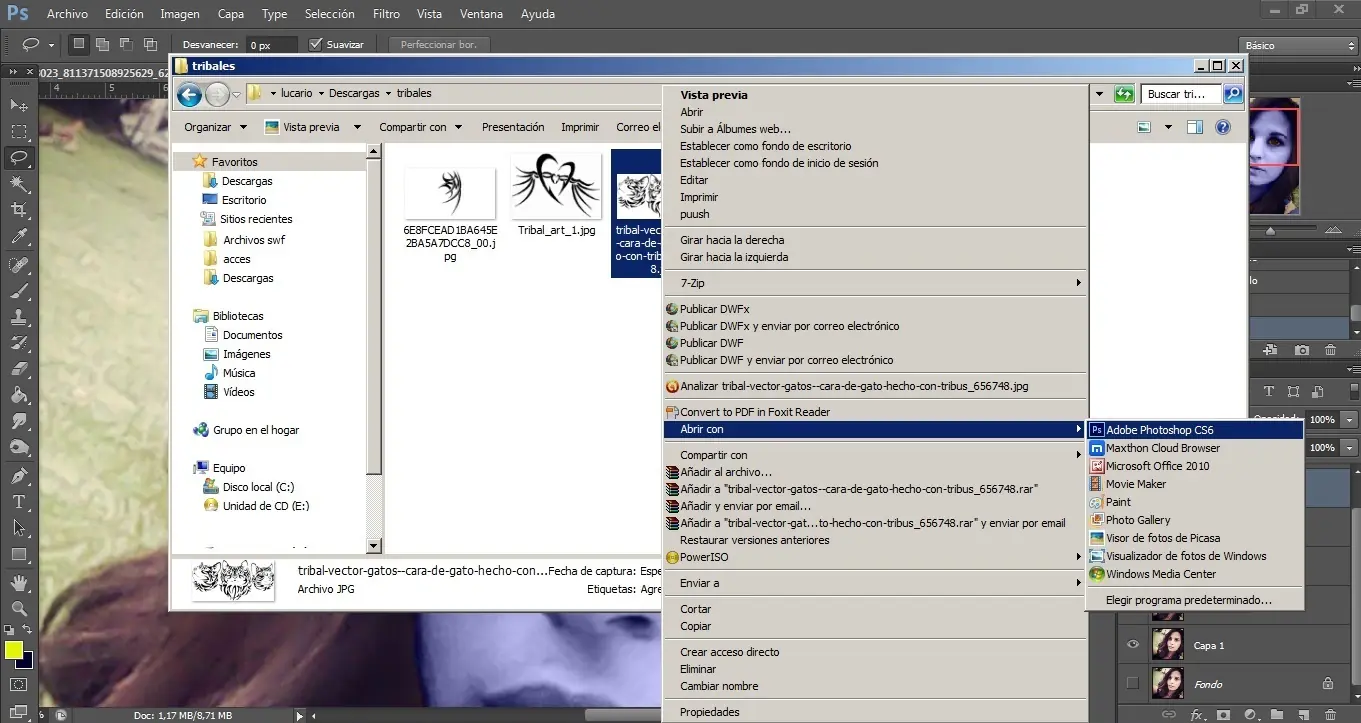1361x723 pixels.
Task: Select the Clone Stamp tool
Action: (19, 317)
